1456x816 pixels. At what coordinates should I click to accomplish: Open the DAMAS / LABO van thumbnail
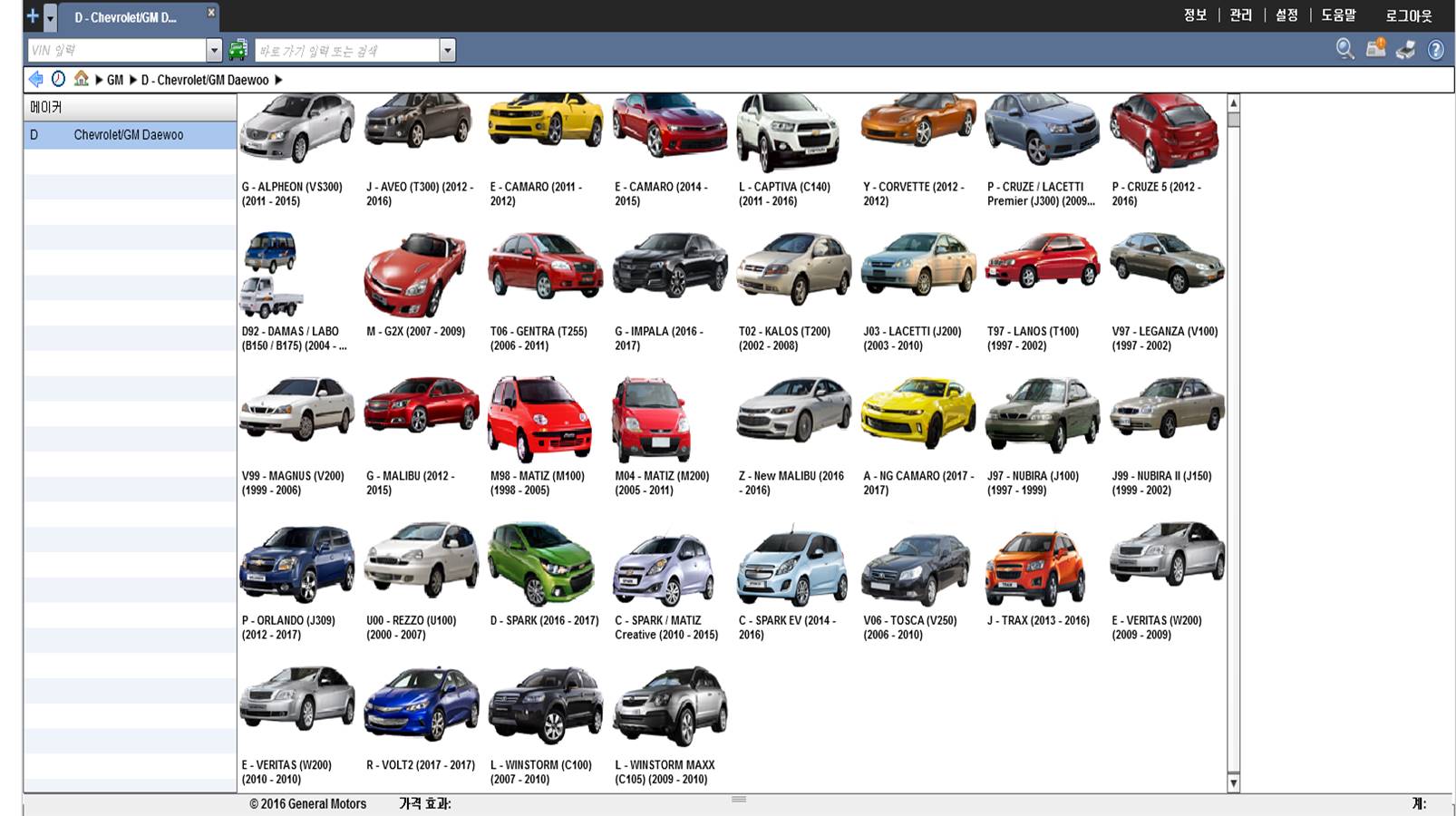(x=271, y=275)
